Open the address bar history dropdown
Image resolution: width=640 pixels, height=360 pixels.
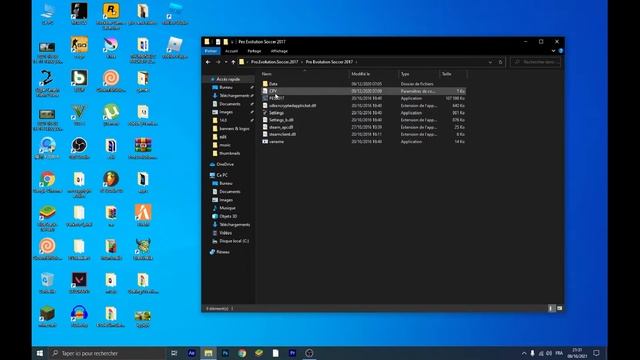pyautogui.click(x=490, y=62)
